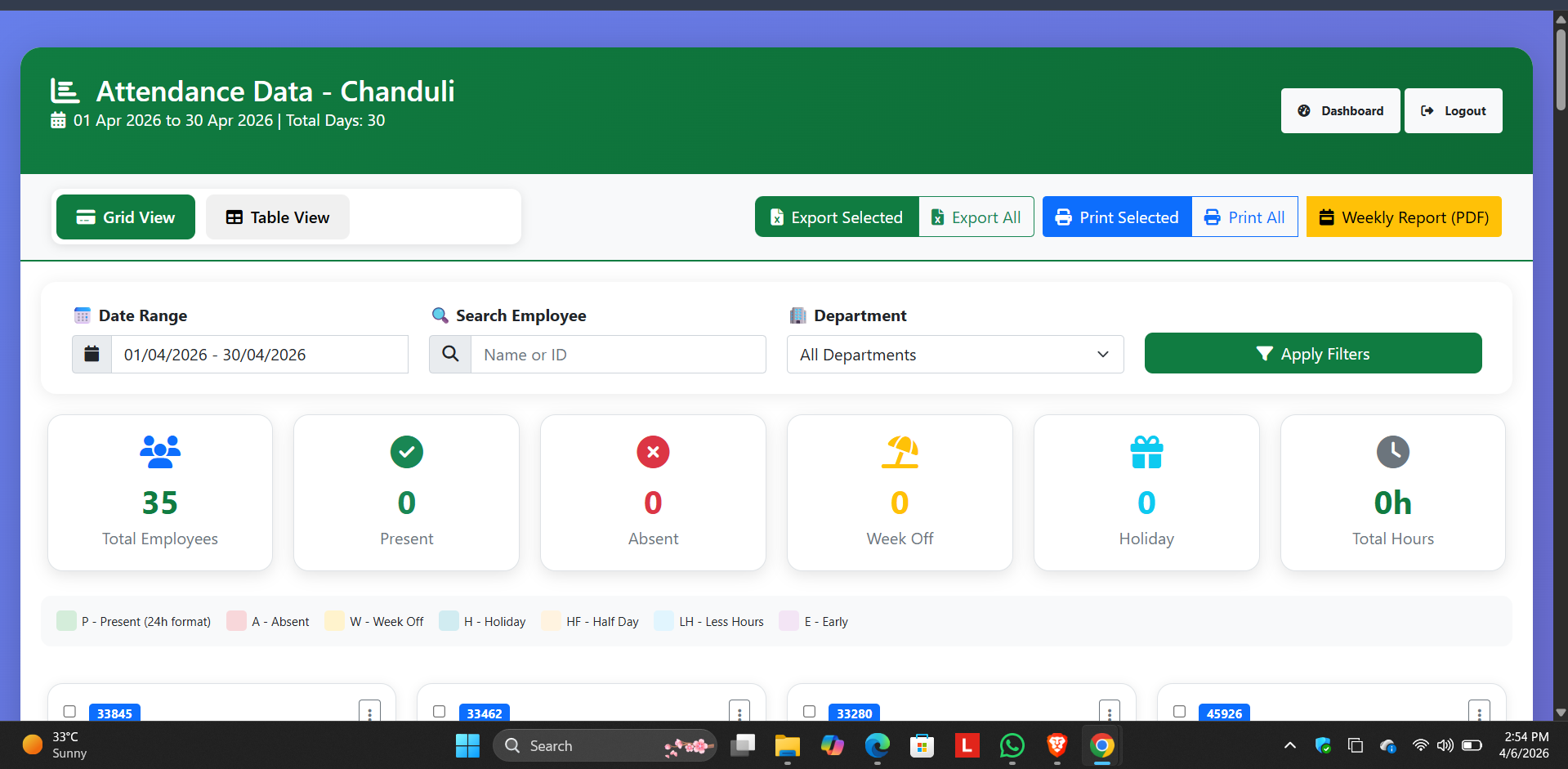Open WhatsApp from the taskbar
Viewport: 1568px width, 769px height.
pos(1012,745)
